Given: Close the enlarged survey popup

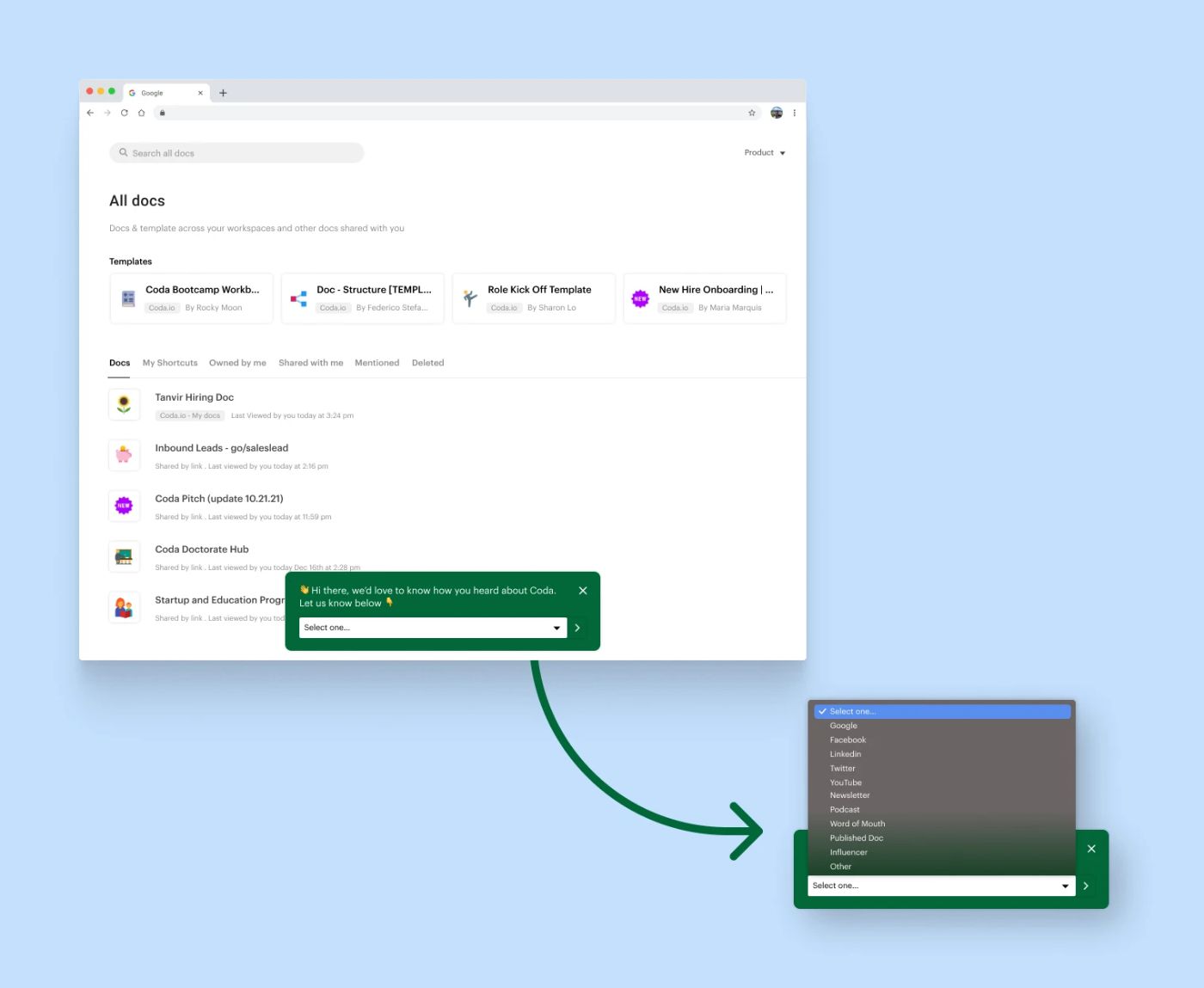Looking at the screenshot, I should click(1091, 849).
